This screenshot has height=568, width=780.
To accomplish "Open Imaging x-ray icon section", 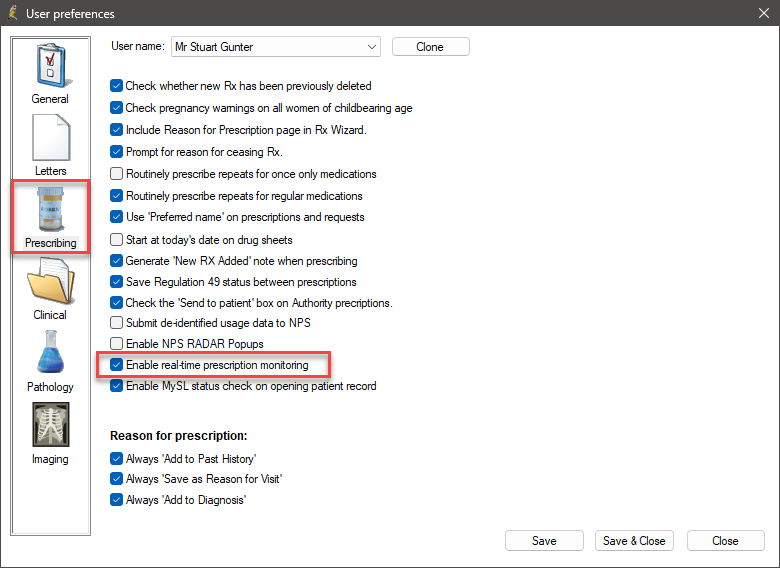I will point(50,427).
